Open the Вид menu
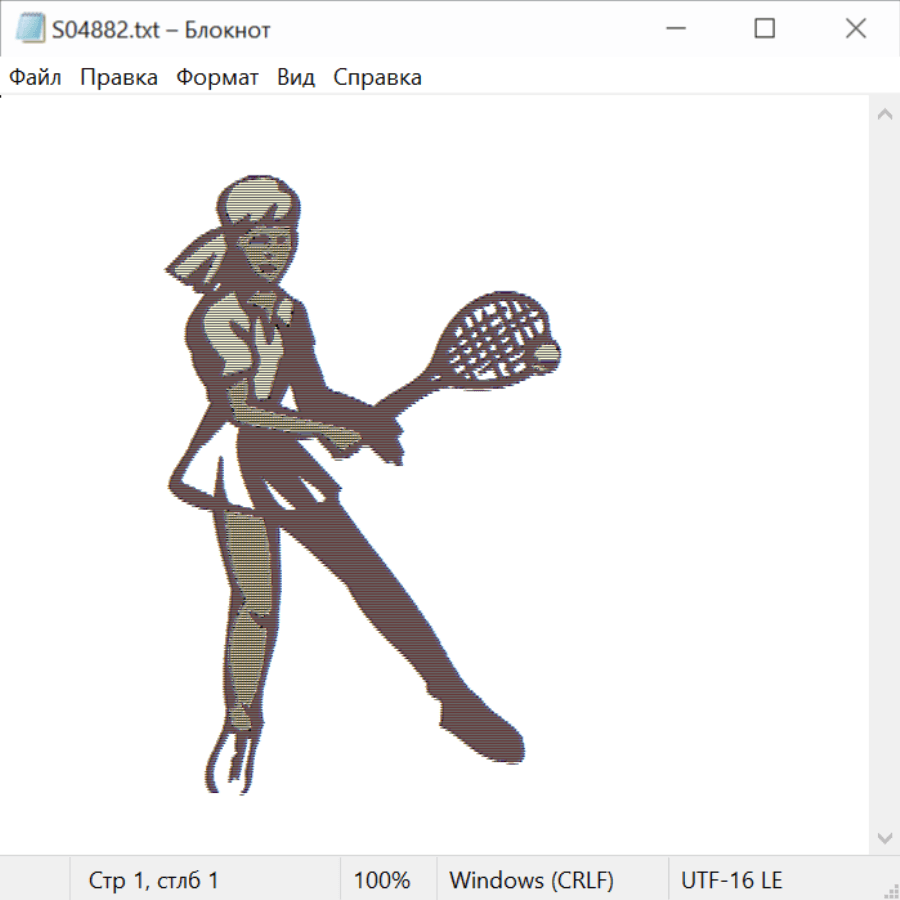 click(x=295, y=77)
